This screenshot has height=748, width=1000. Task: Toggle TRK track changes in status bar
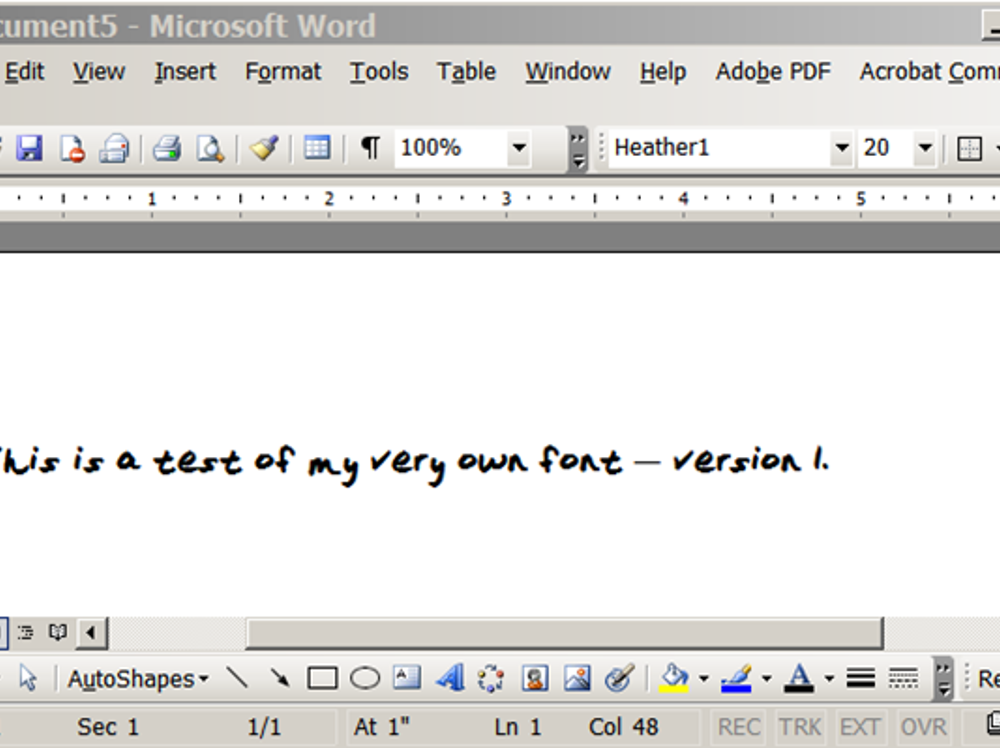click(x=800, y=727)
